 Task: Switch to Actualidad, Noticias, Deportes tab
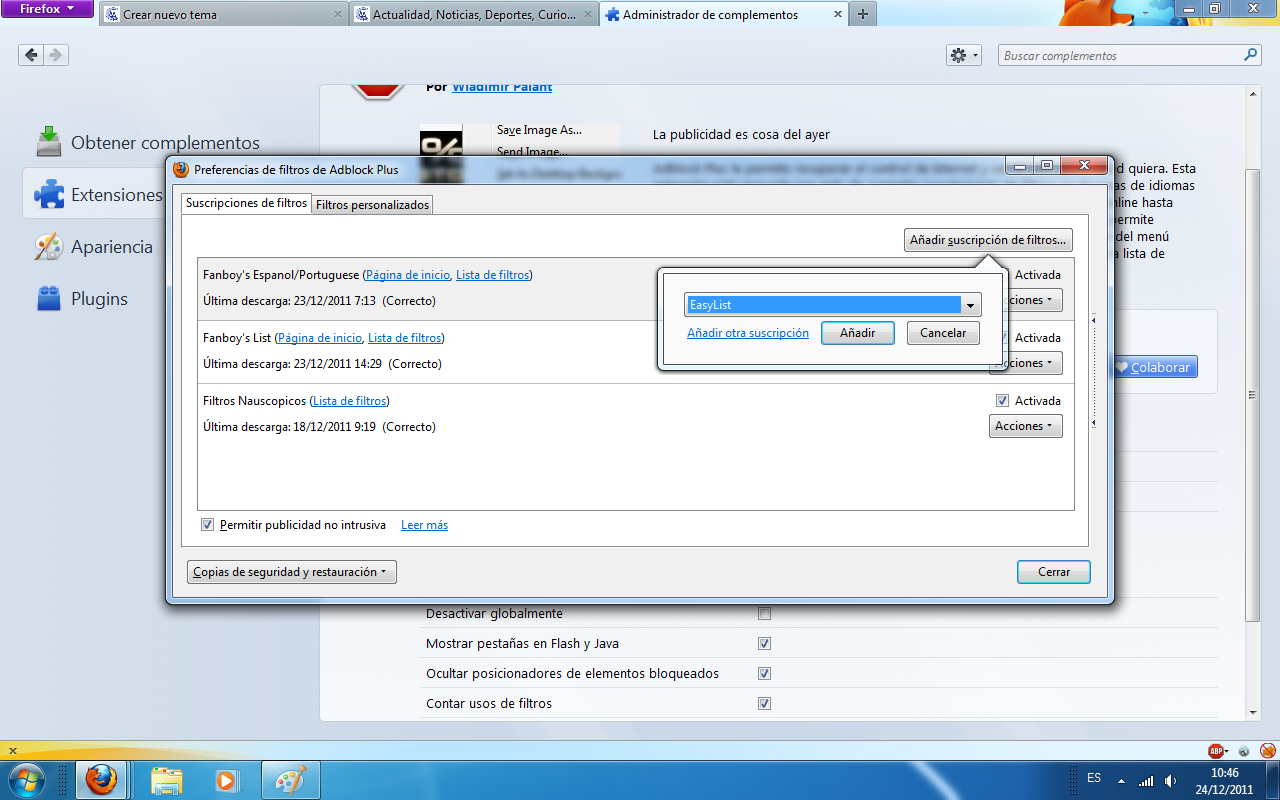click(x=474, y=15)
